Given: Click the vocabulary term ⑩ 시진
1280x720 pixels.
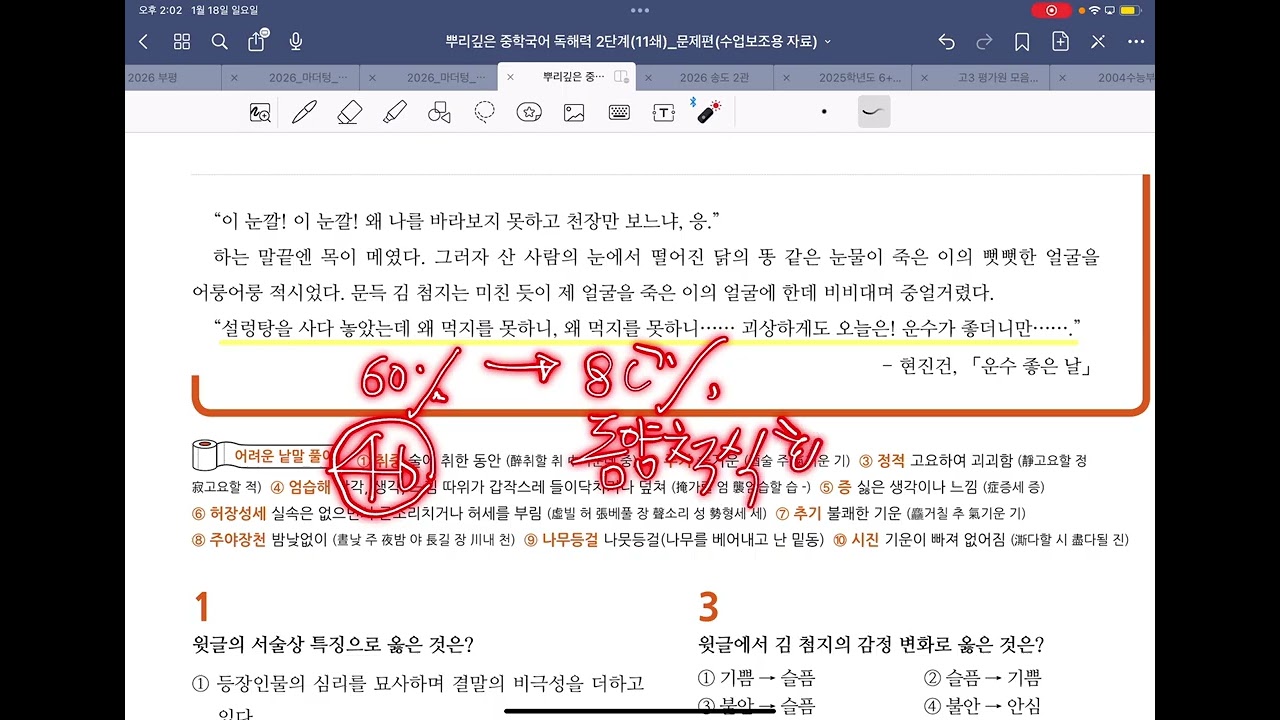Looking at the screenshot, I should point(855,540).
